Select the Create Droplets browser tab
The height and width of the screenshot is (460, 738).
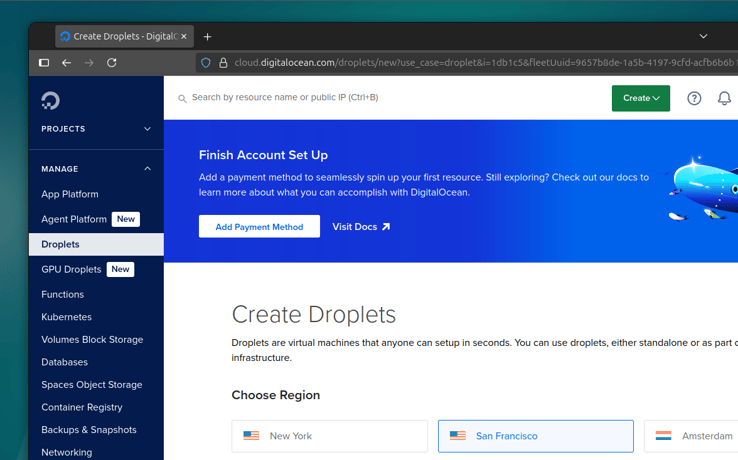124,36
